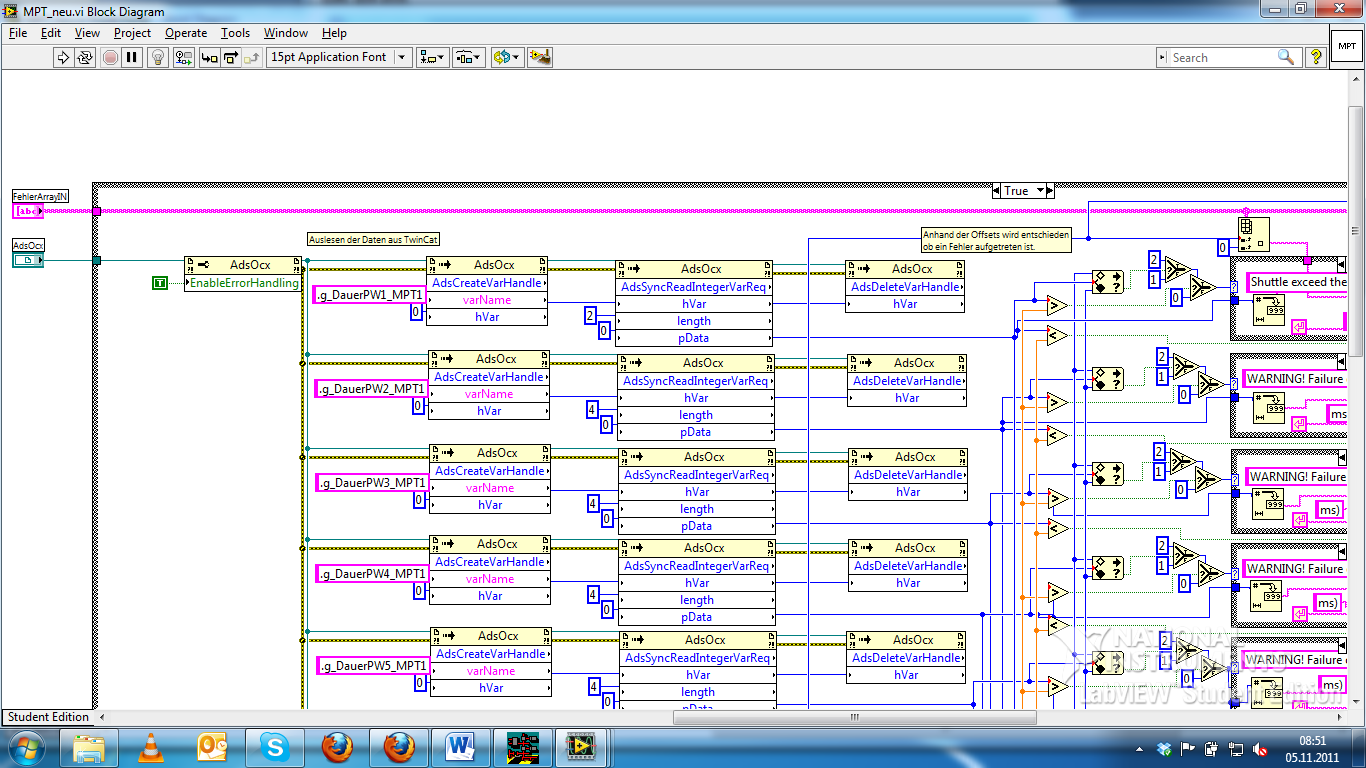Click the Step Over debugging icon

[x=230, y=58]
